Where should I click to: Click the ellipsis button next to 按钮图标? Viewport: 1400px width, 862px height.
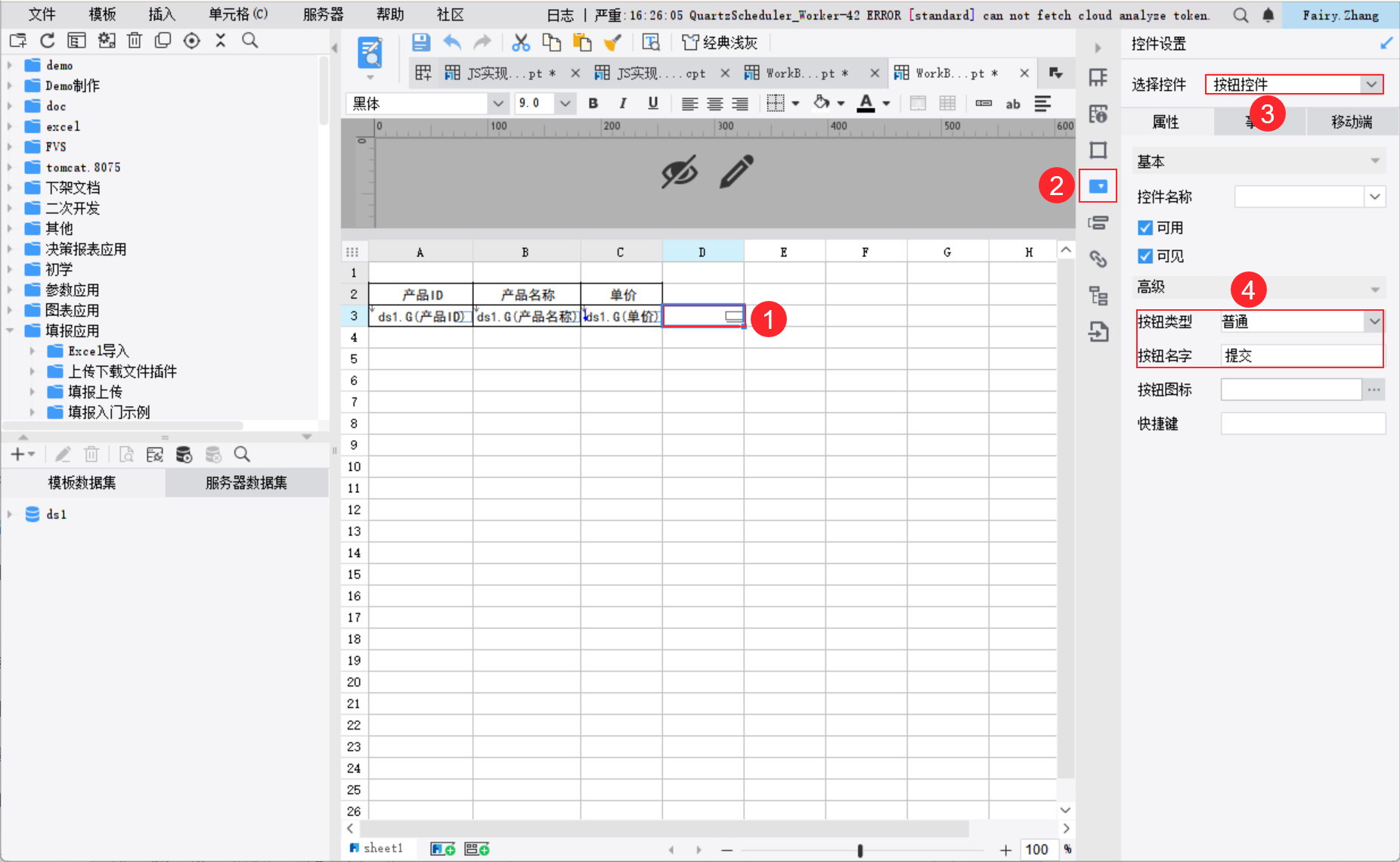(x=1374, y=389)
